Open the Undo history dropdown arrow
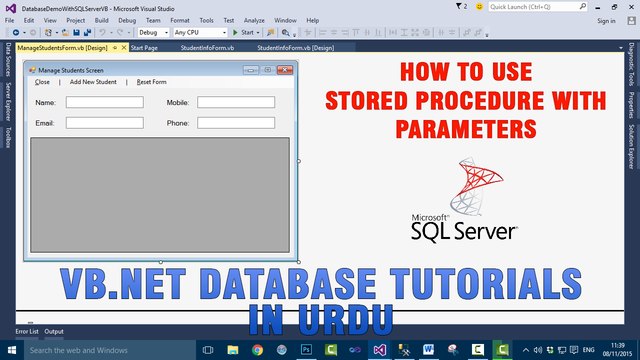 click(x=111, y=33)
